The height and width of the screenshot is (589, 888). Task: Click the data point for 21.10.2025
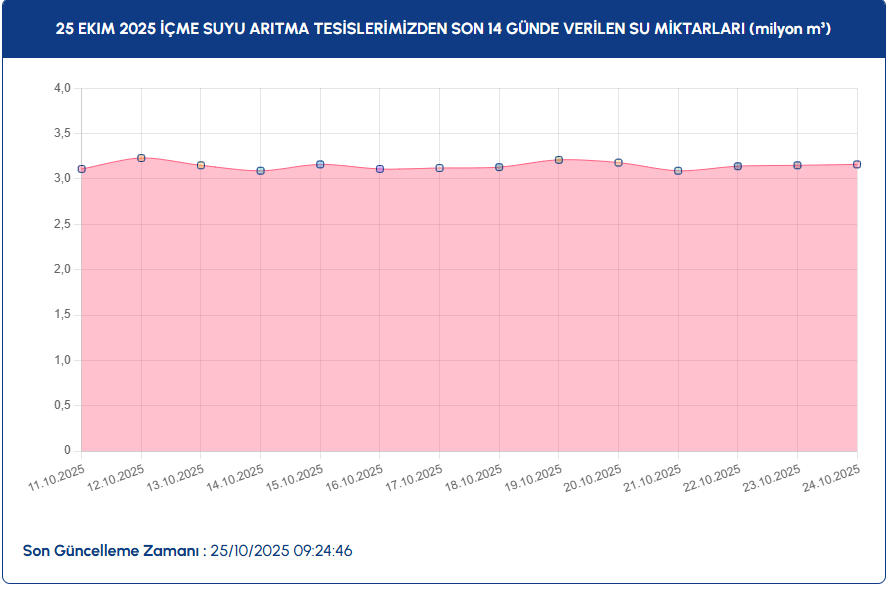(x=678, y=171)
